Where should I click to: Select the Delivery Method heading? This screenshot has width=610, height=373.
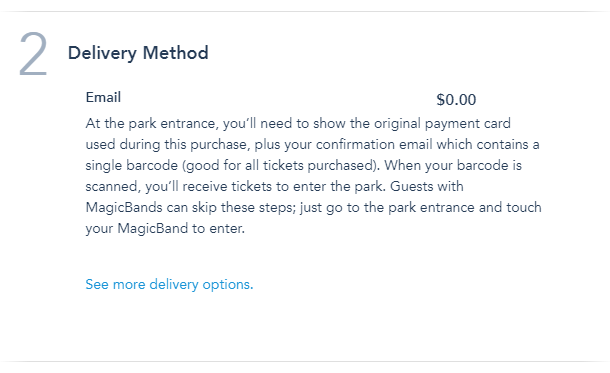click(138, 53)
